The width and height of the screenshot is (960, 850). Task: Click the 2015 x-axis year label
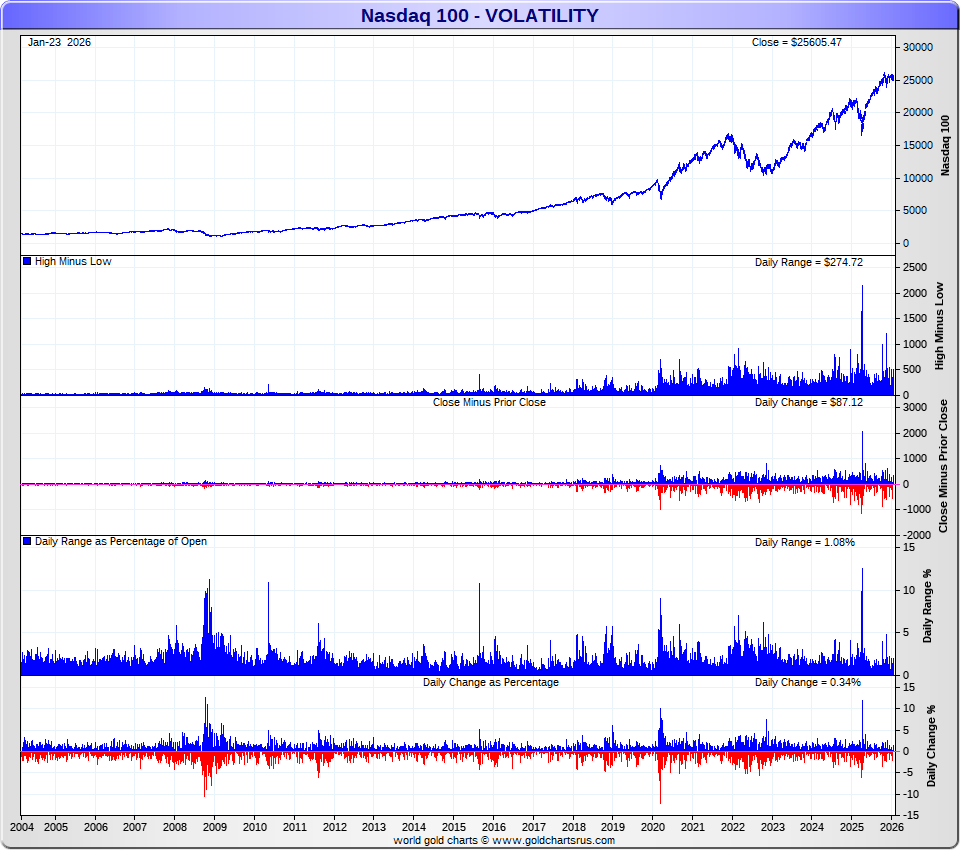click(x=454, y=827)
